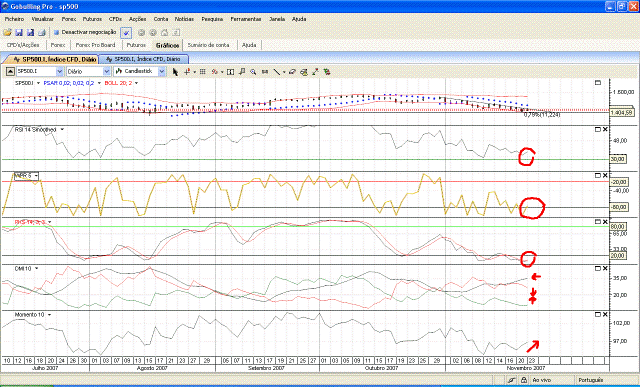Screen dimensions: 640x387
Task: Click the diagonal arrow chart tool
Action: coord(315,72)
